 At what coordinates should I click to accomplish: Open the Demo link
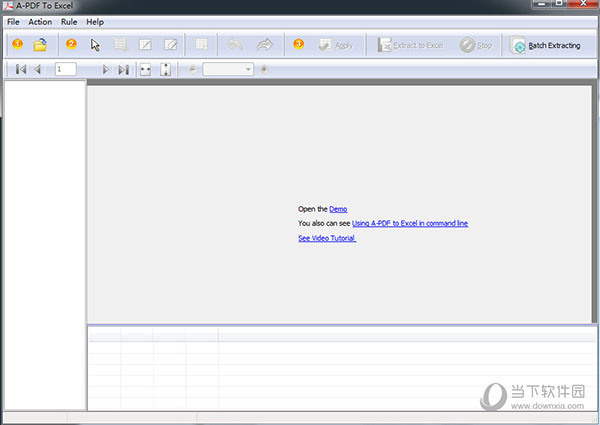coord(338,209)
